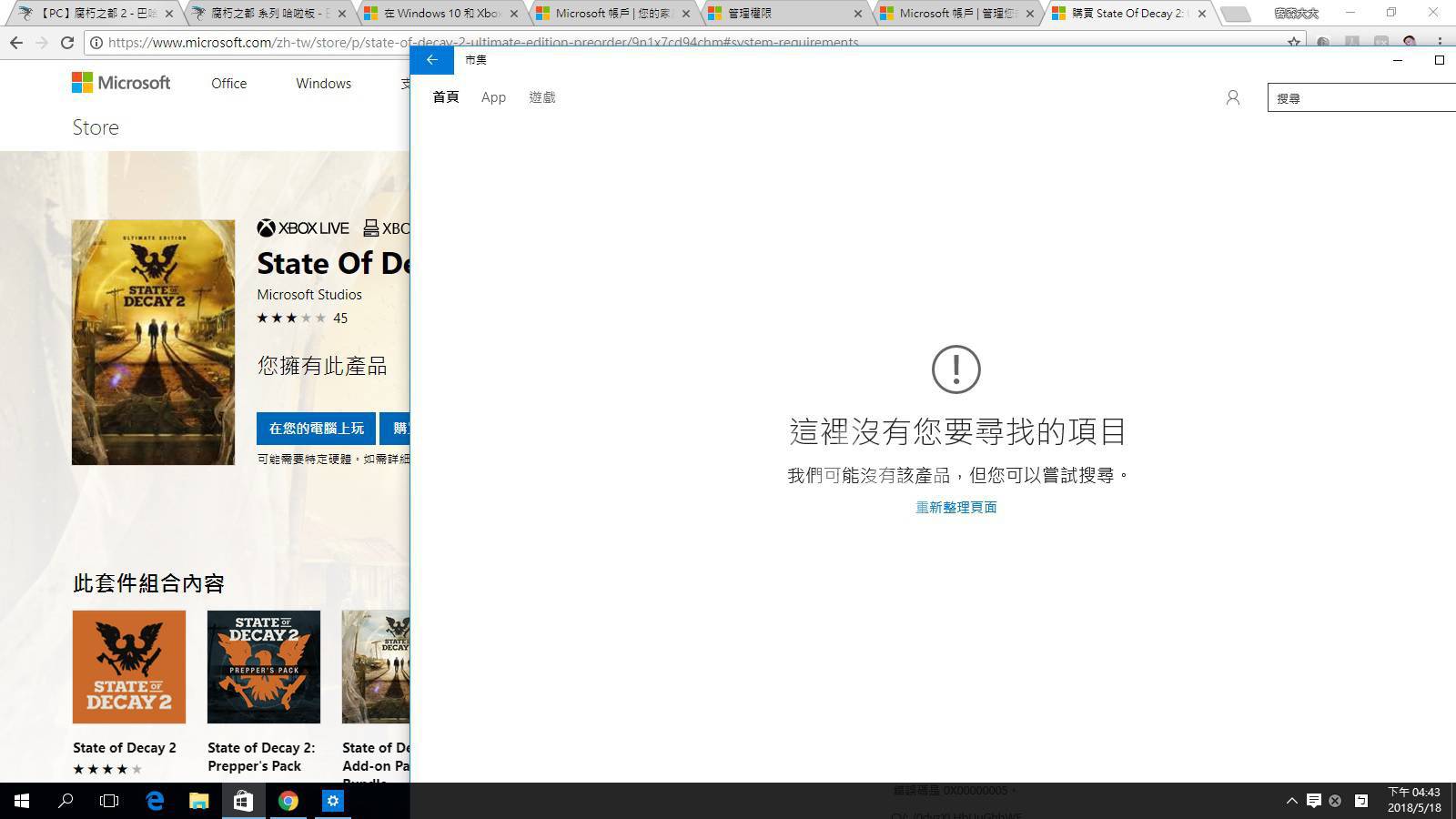Launch Microsoft Edge from taskbar
This screenshot has width=1456, height=819.
click(x=155, y=801)
